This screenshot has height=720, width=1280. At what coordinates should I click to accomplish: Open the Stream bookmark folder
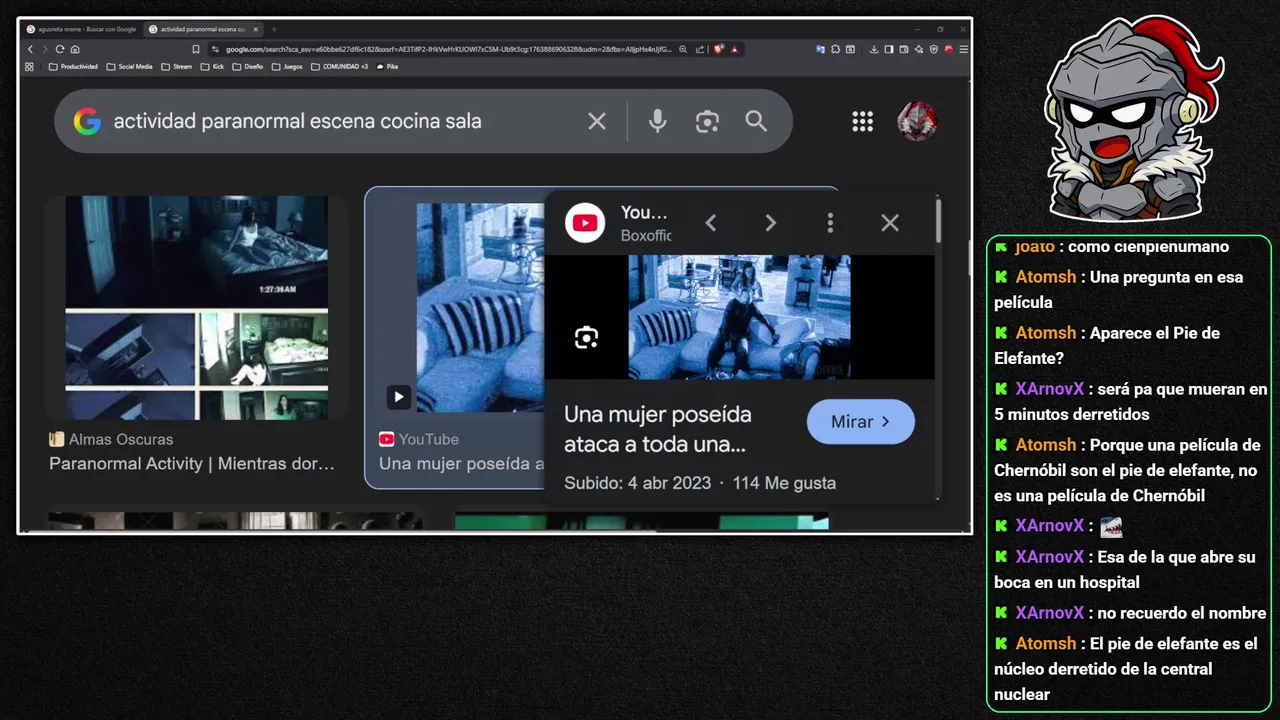click(x=177, y=66)
